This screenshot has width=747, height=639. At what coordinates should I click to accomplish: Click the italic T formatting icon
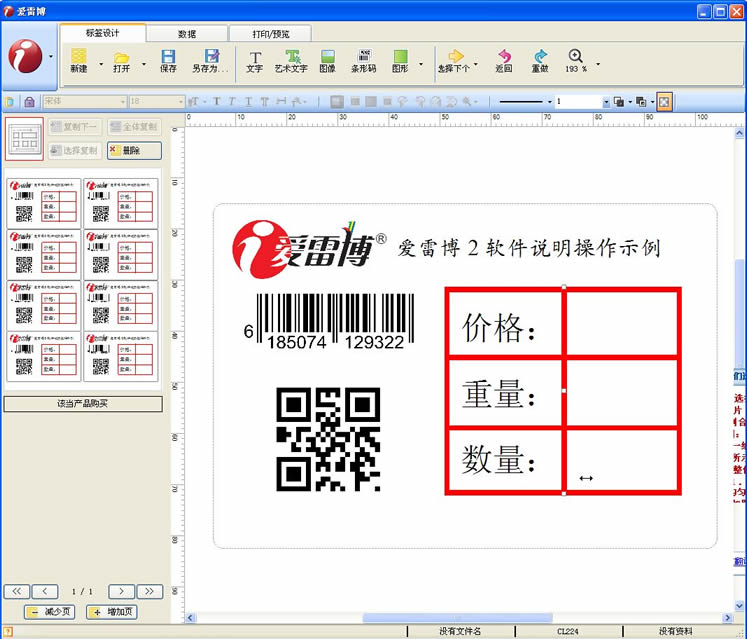pyautogui.click(x=232, y=101)
